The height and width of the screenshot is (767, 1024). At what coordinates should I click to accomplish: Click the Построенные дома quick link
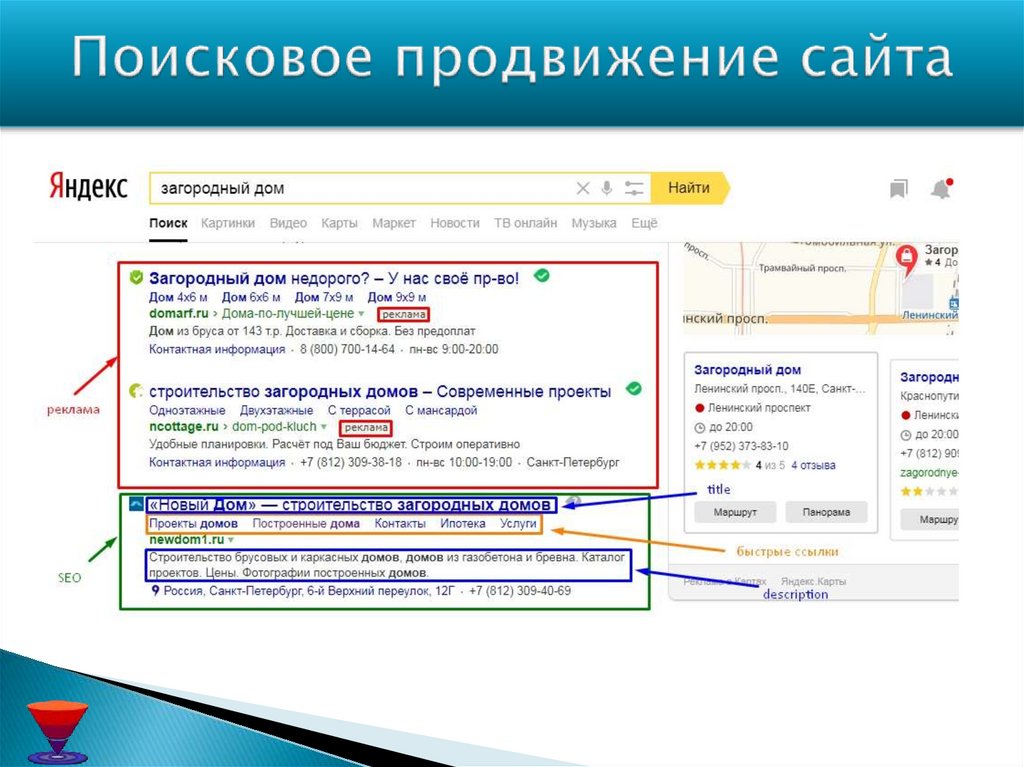pyautogui.click(x=306, y=523)
